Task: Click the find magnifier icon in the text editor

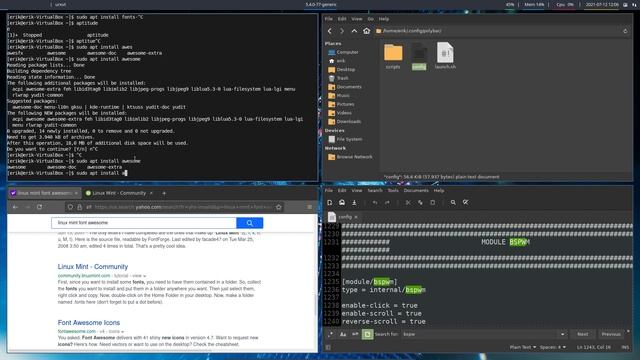Action: 453,202
